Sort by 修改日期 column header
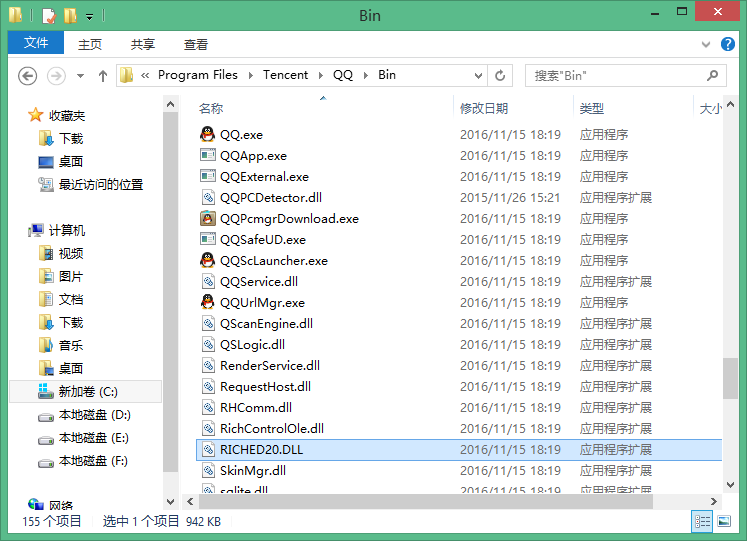This screenshot has height=541, width=747. point(513,109)
